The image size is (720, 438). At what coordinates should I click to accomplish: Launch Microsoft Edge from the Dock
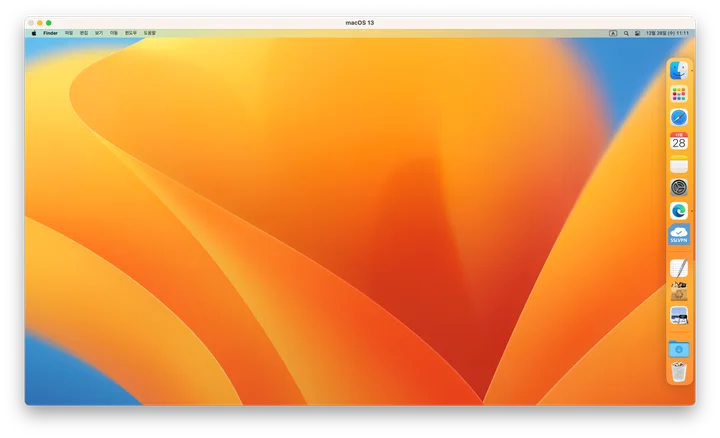[x=679, y=211]
